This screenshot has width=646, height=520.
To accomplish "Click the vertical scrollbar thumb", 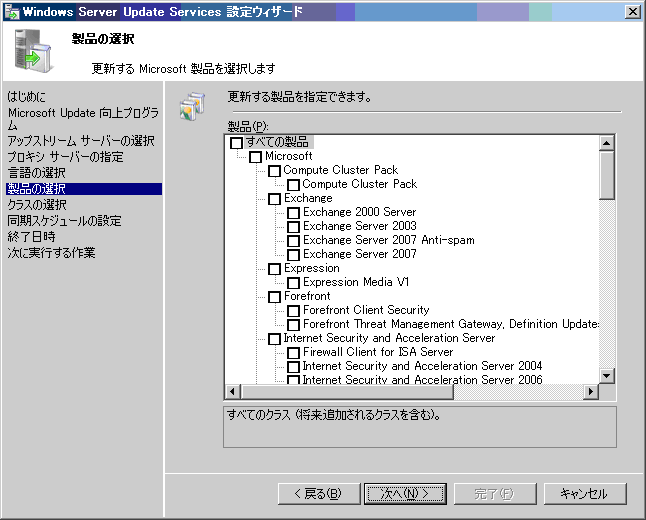I will (x=606, y=176).
